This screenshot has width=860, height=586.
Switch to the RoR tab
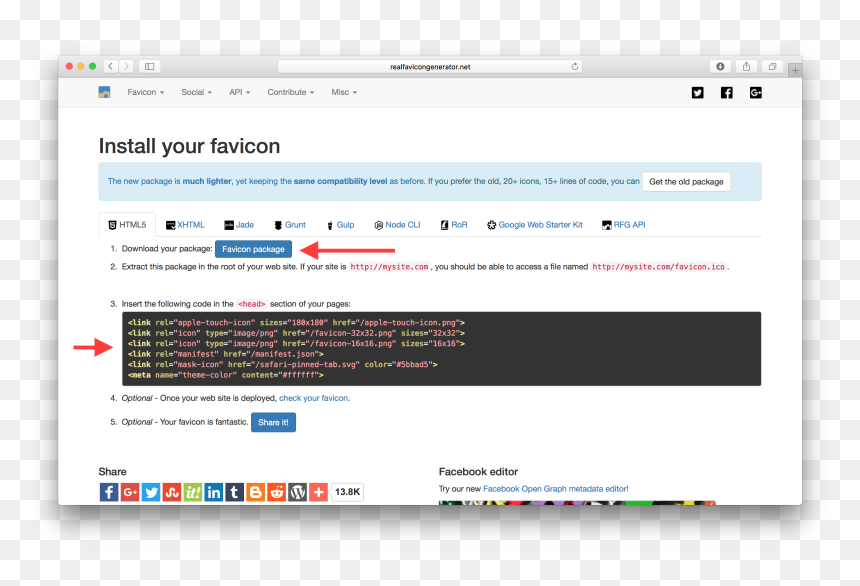point(454,225)
